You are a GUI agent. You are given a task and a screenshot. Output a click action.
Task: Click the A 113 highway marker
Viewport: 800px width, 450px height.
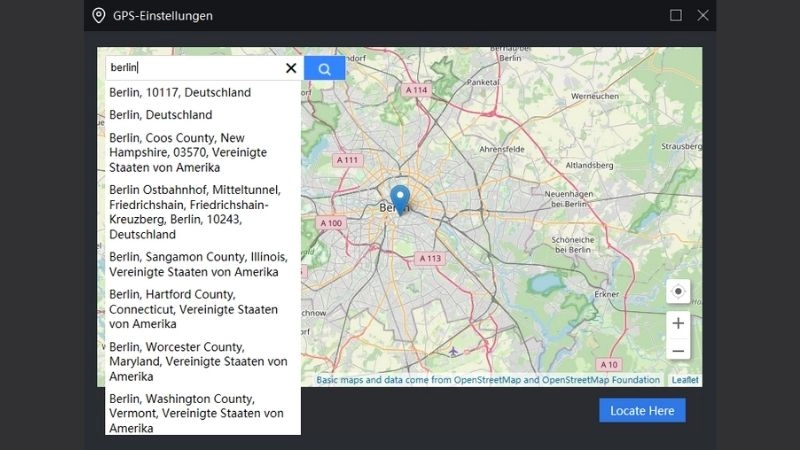point(430,258)
